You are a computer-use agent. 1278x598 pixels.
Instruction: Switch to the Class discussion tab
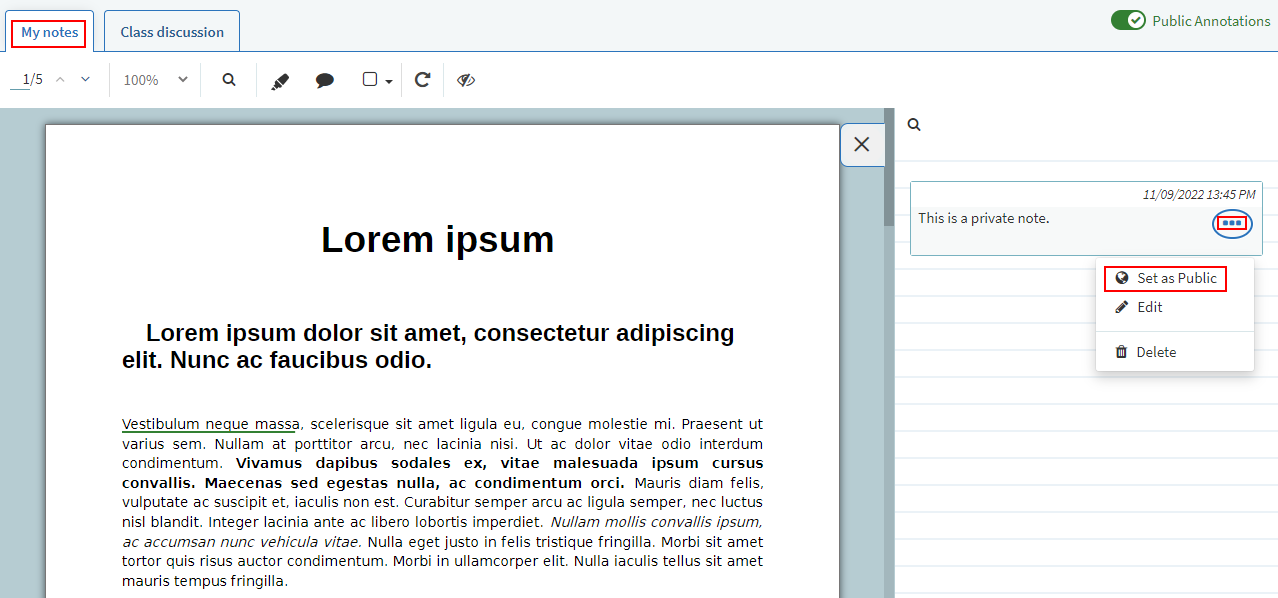[x=172, y=32]
